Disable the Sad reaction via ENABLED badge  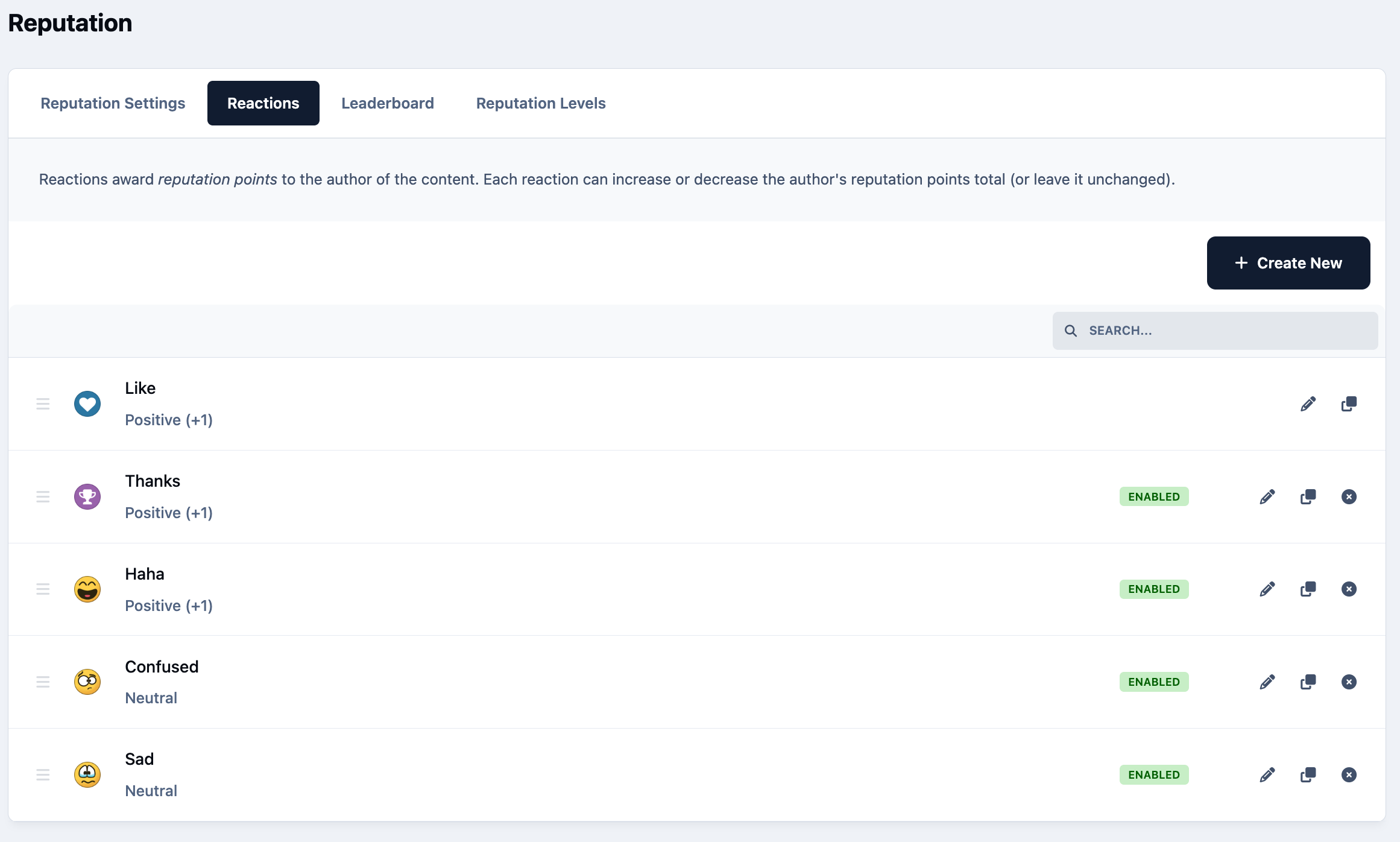(x=1154, y=775)
